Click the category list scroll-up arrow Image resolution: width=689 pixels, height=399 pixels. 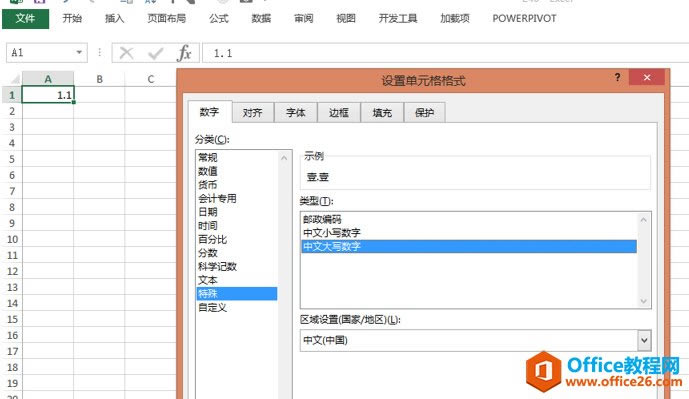tap(284, 158)
